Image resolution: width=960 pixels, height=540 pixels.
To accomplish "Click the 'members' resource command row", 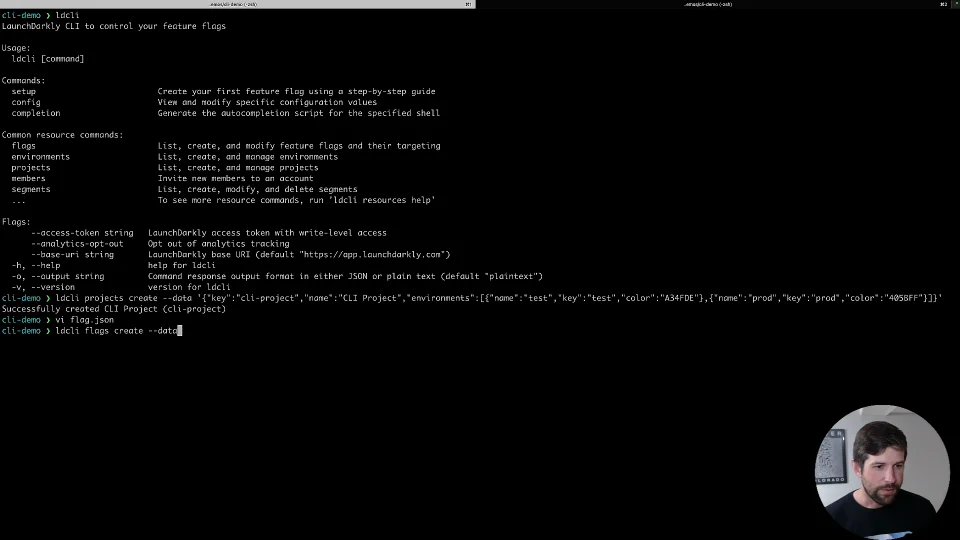I will tap(162, 179).
